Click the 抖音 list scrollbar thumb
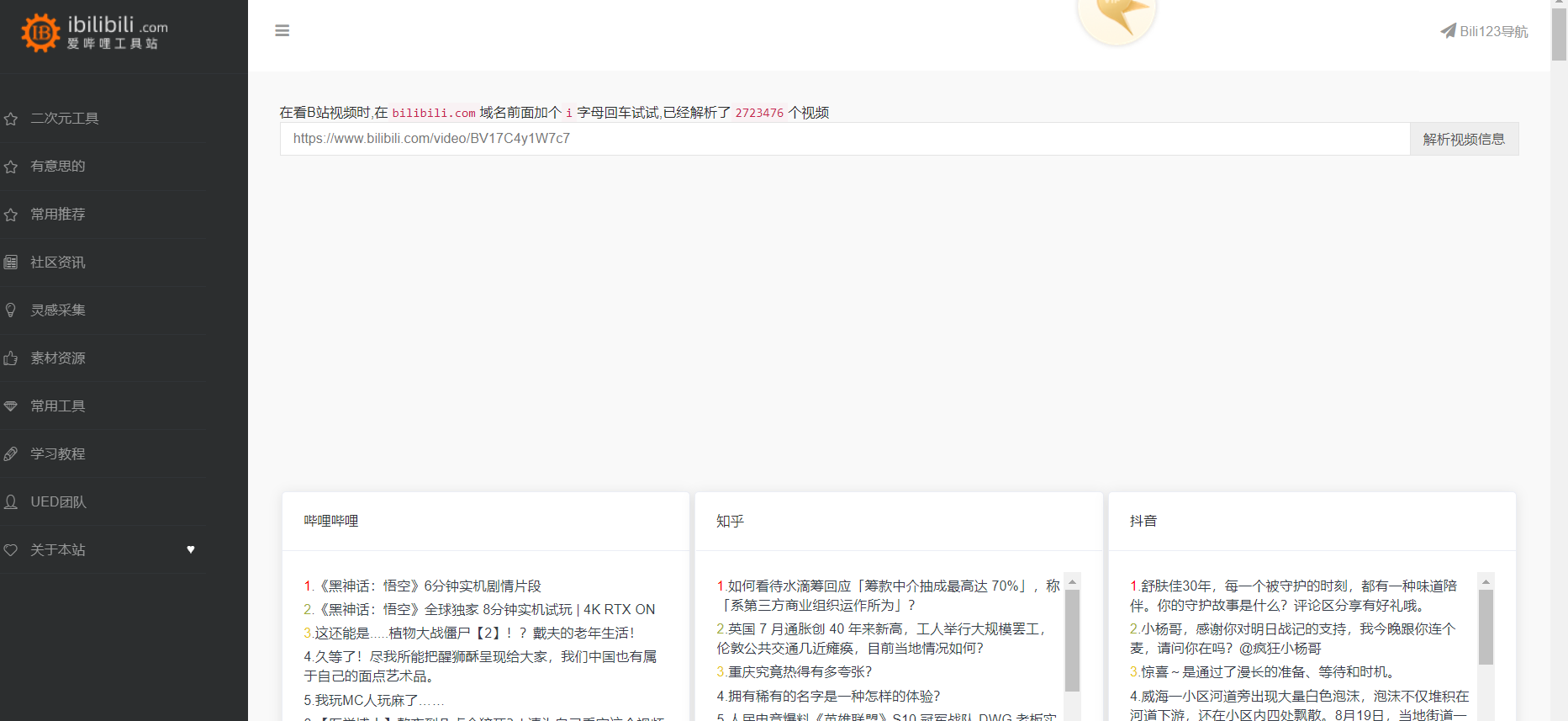The height and width of the screenshot is (721, 1568). pos(1486,627)
